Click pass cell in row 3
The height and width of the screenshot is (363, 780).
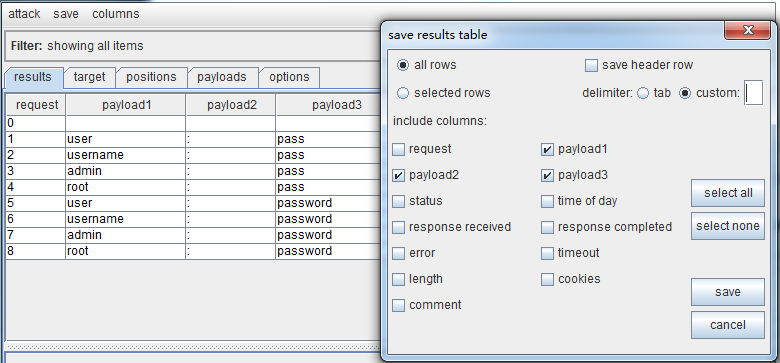pos(328,171)
